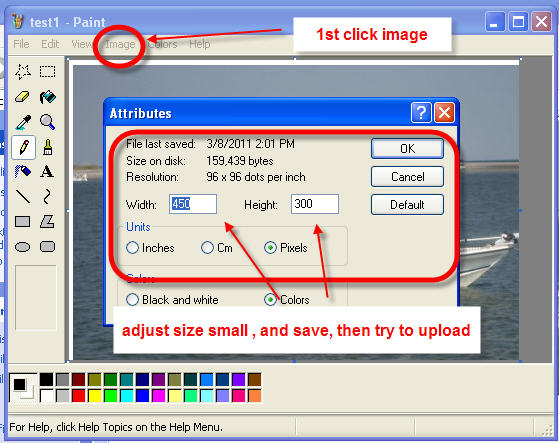Open the View menu

pos(81,44)
